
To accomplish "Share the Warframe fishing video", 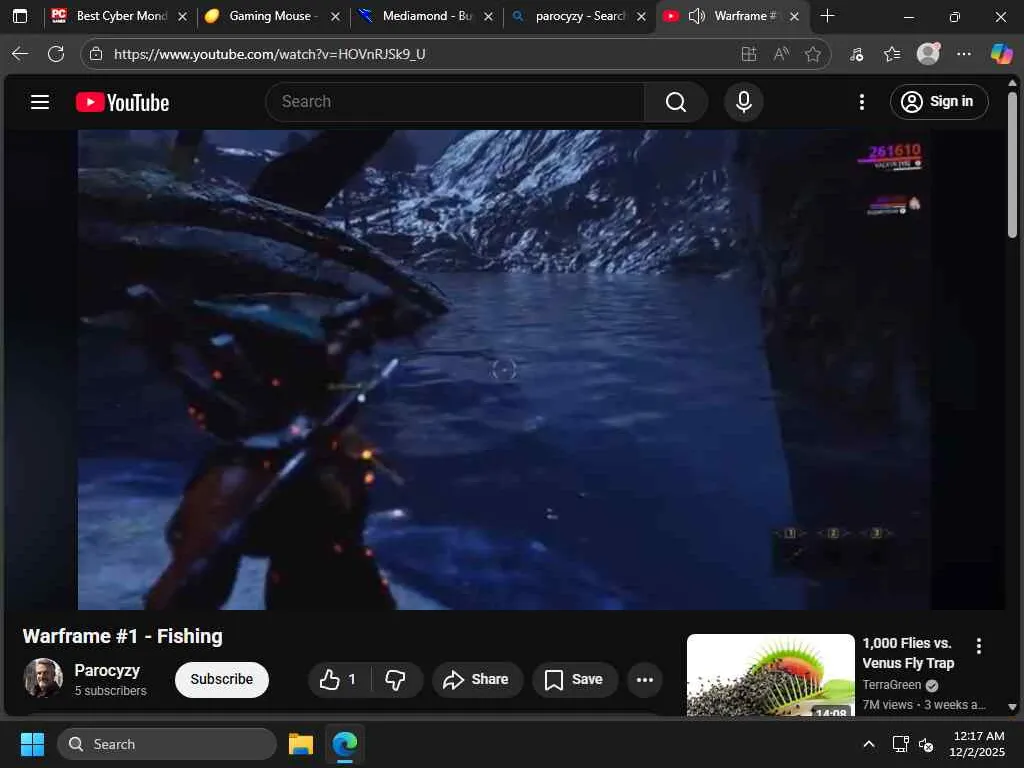I will pyautogui.click(x=477, y=679).
